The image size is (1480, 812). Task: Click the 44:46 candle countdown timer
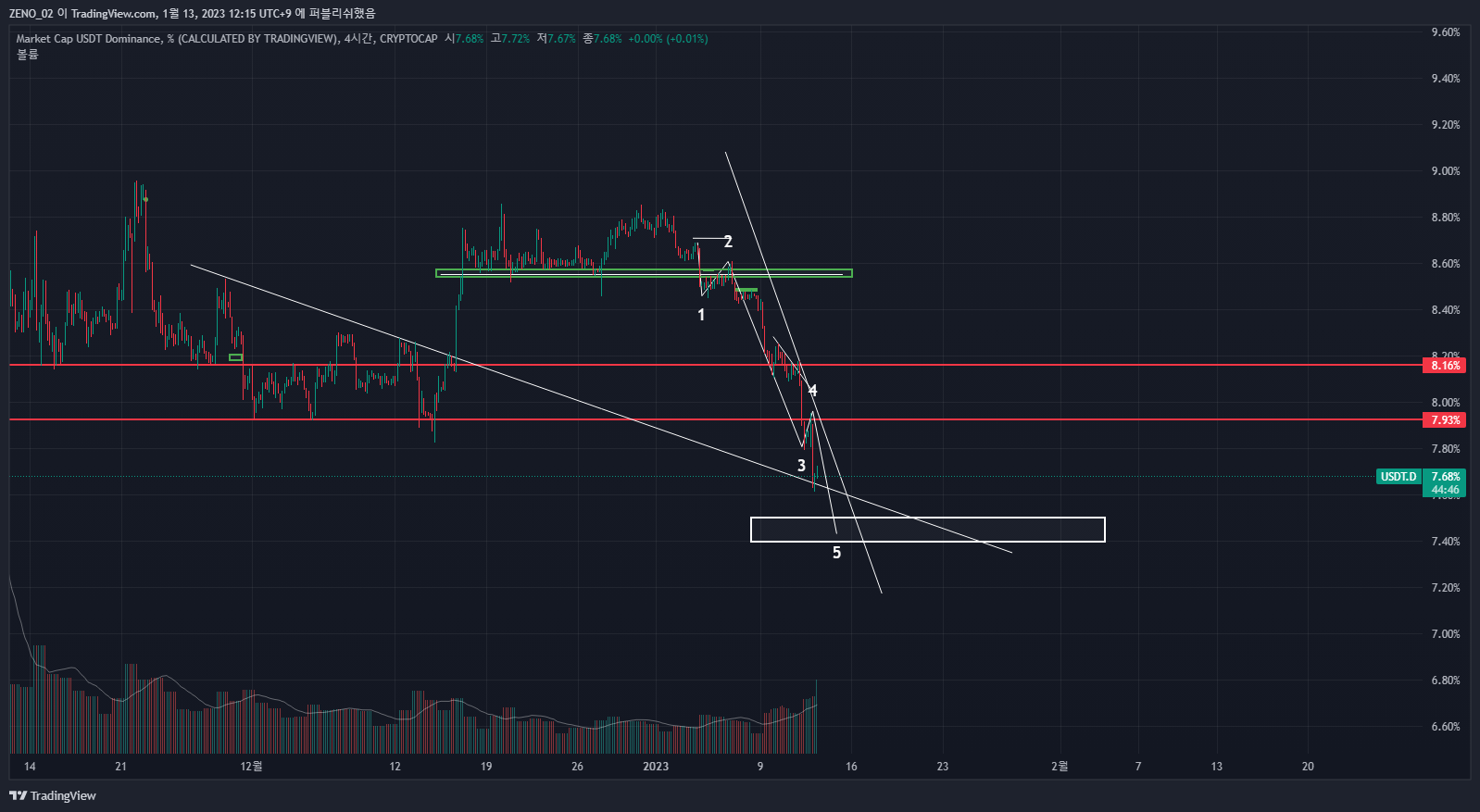[x=1445, y=490]
